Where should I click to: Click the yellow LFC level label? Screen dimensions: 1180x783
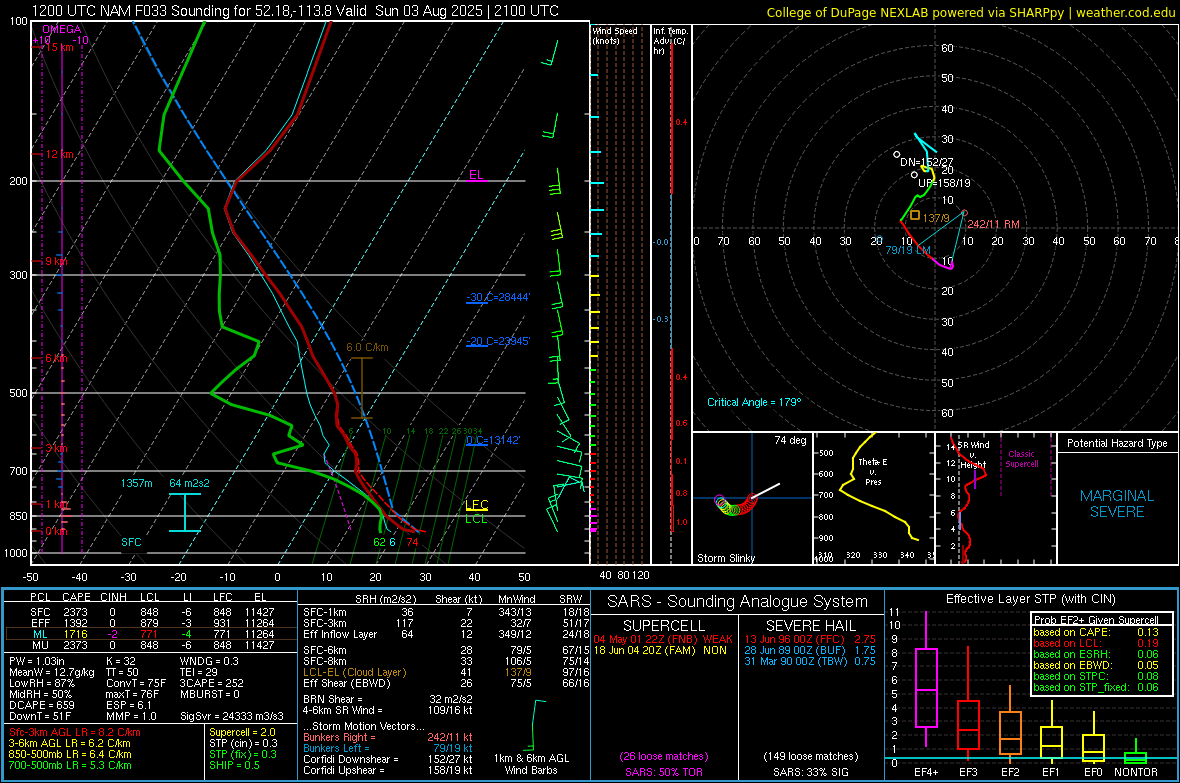(x=476, y=505)
